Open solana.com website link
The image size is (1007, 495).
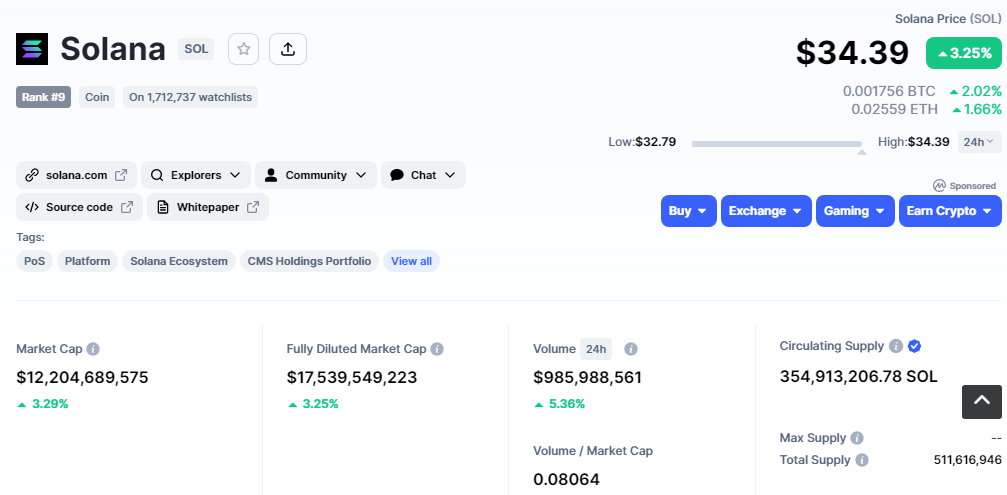click(76, 175)
